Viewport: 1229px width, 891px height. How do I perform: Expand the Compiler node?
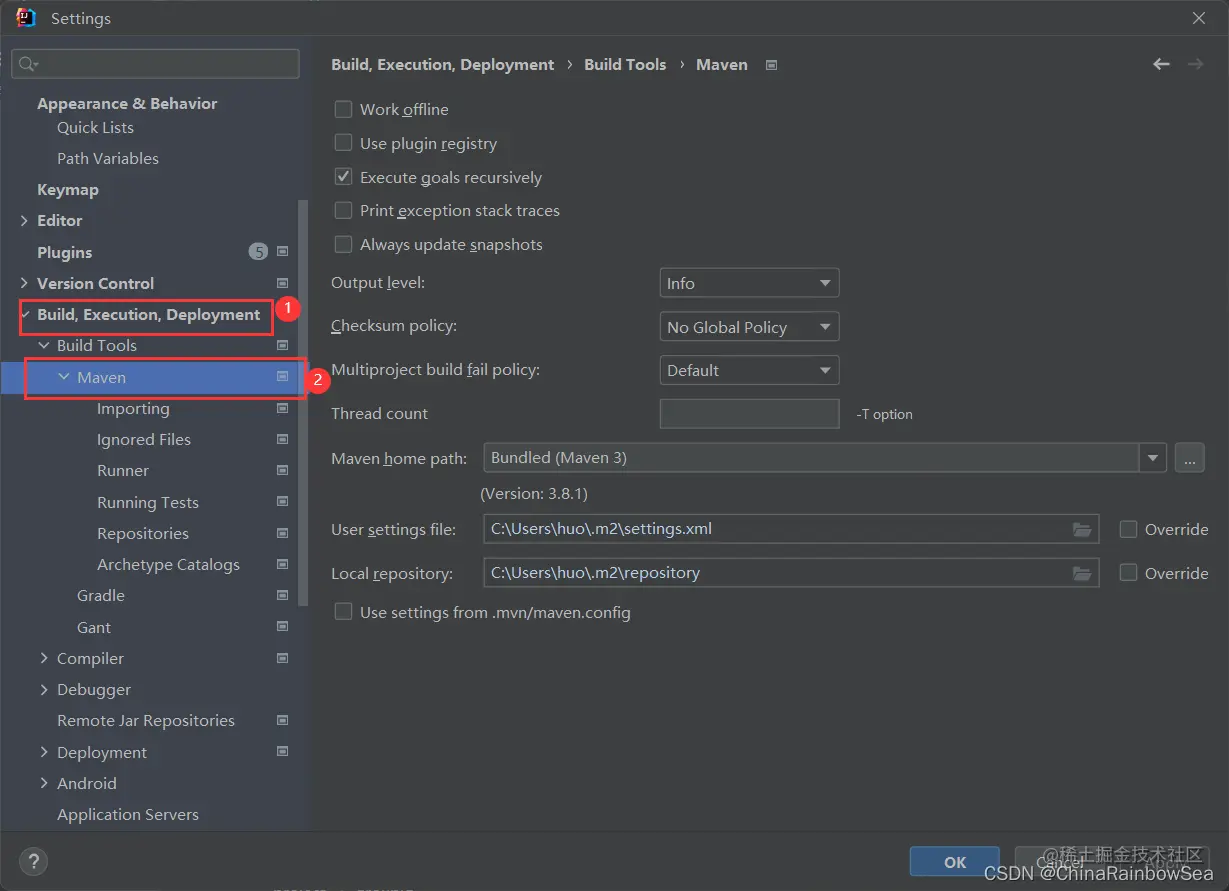(x=44, y=658)
